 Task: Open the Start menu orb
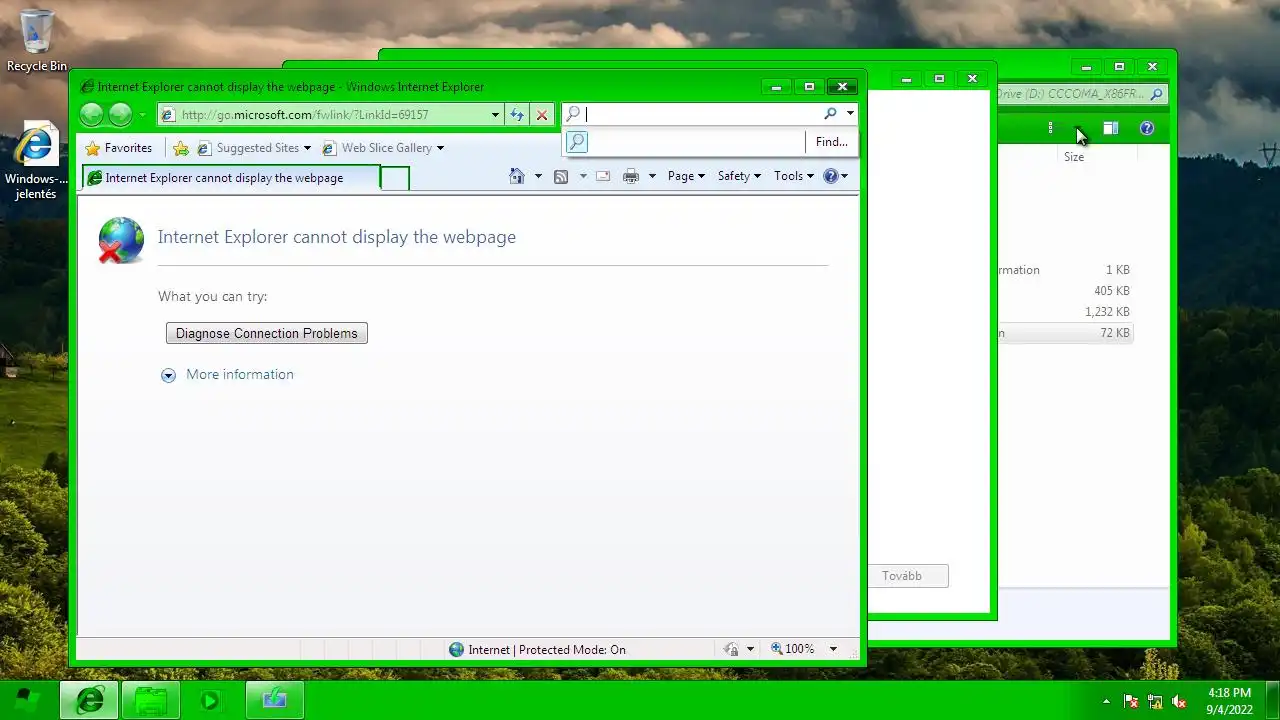click(x=27, y=700)
